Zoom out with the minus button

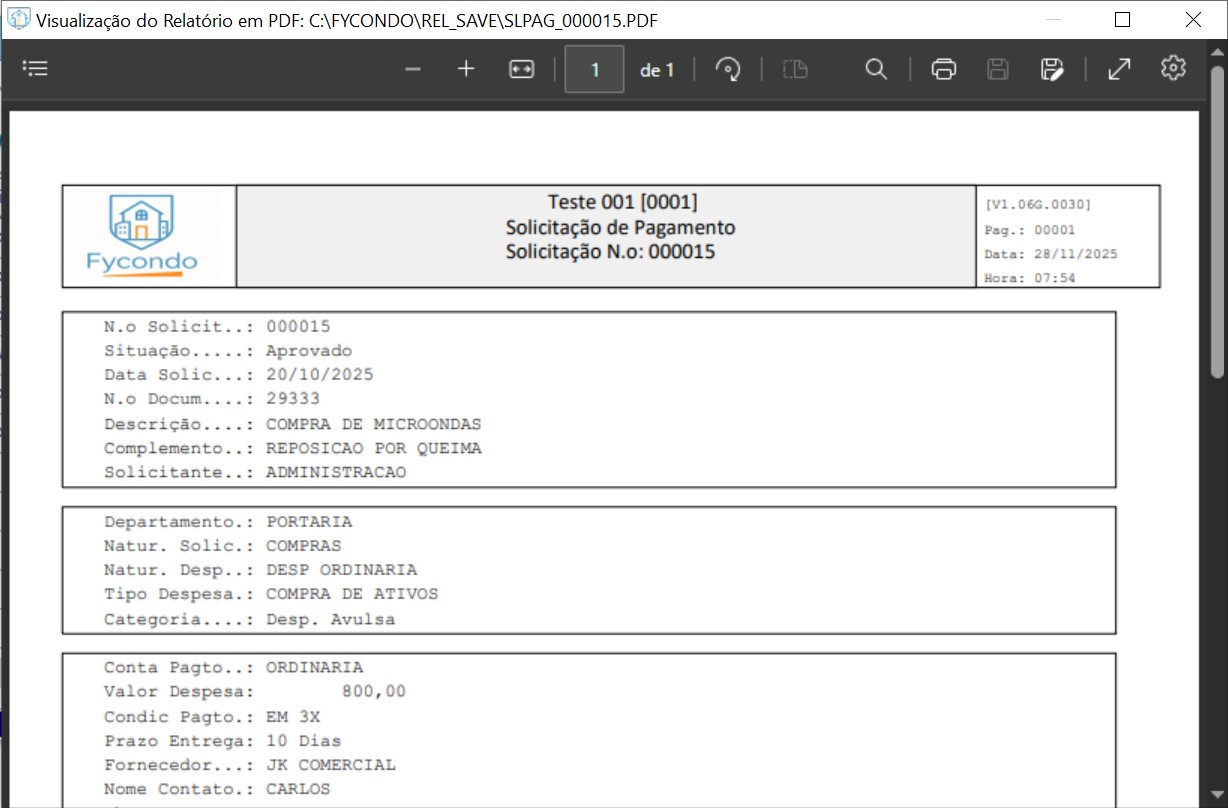(x=413, y=69)
